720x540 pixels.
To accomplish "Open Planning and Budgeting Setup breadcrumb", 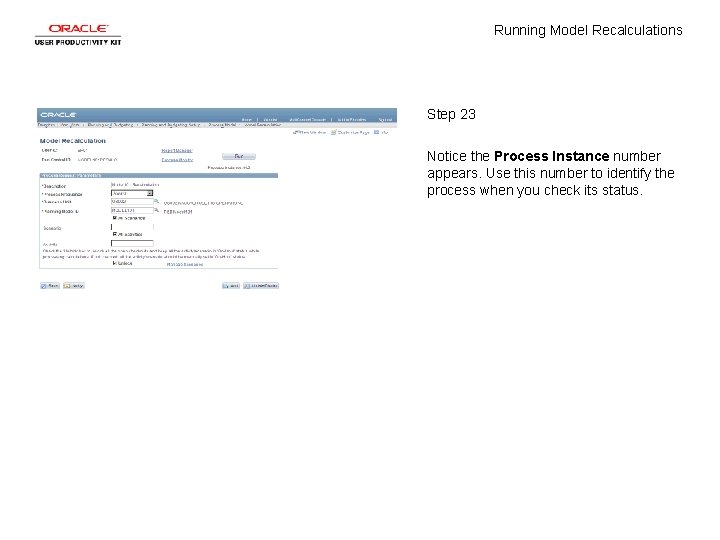I will 171,125.
